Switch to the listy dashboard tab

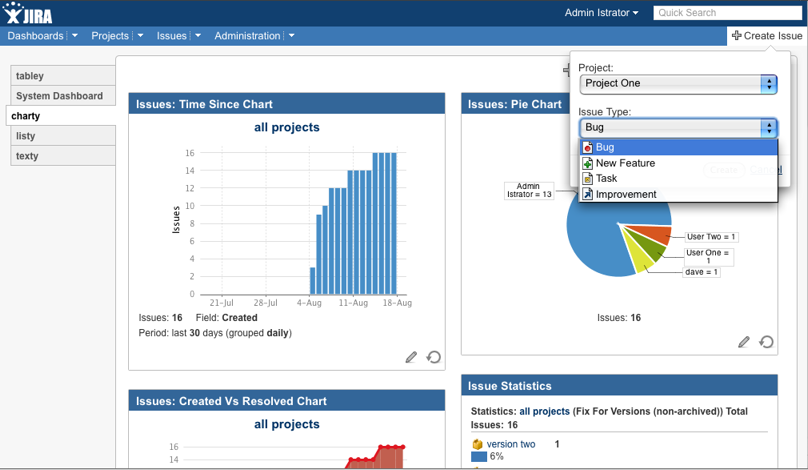click(62, 136)
